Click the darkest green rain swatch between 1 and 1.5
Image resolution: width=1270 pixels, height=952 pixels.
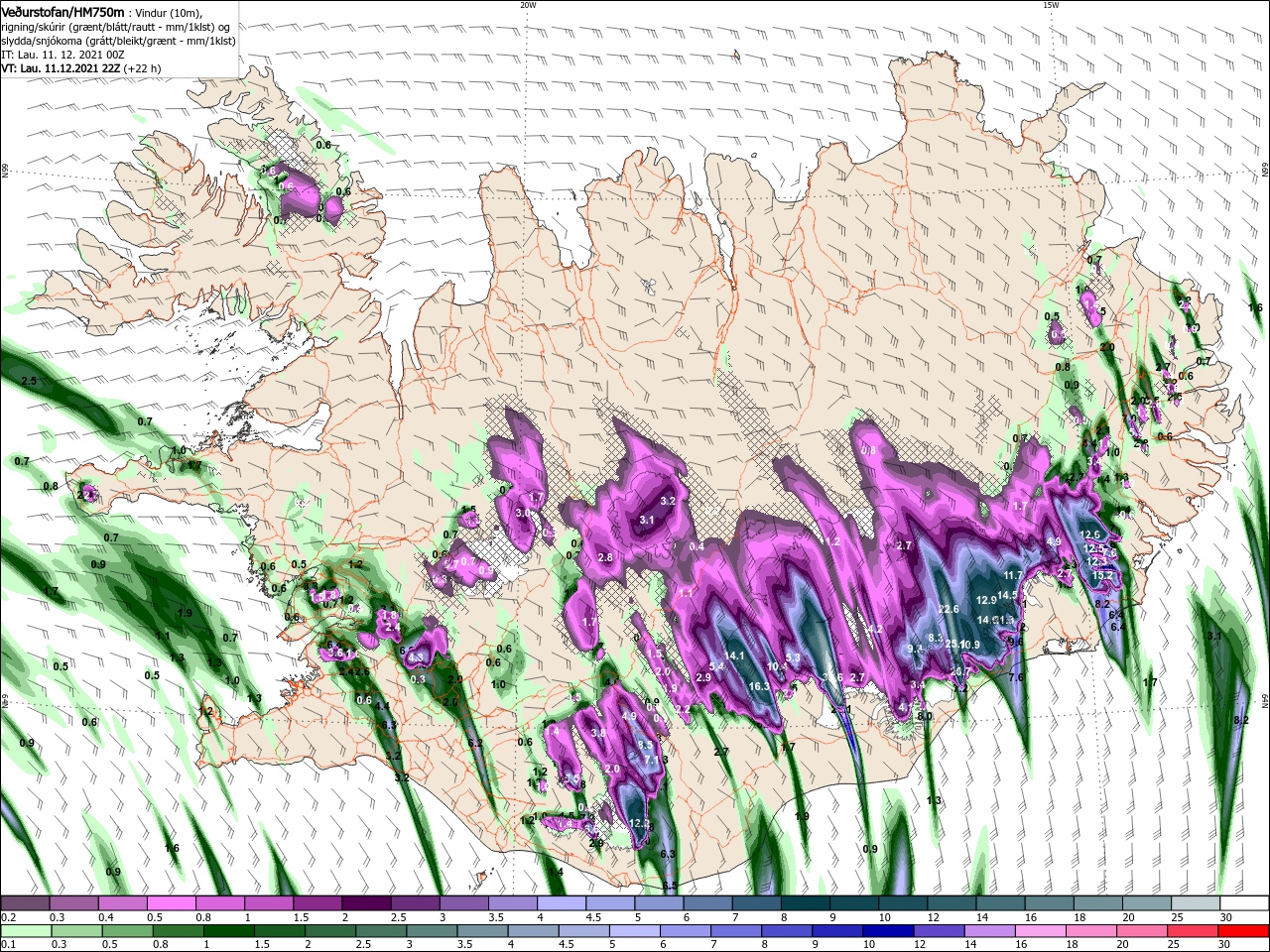pyautogui.click(x=228, y=931)
